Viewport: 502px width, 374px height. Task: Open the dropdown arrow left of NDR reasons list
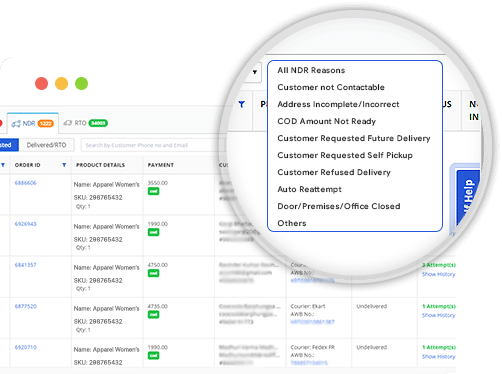(x=255, y=72)
